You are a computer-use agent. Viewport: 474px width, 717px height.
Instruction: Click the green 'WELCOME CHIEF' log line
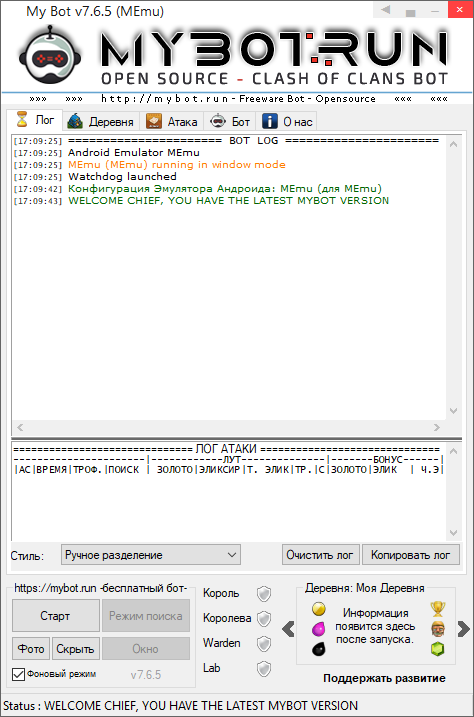coord(229,200)
